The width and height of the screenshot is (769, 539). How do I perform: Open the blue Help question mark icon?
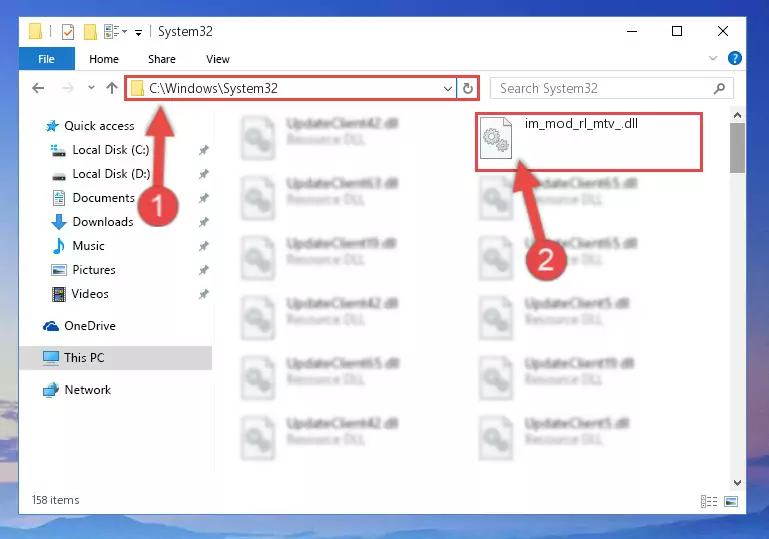pyautogui.click(x=735, y=58)
